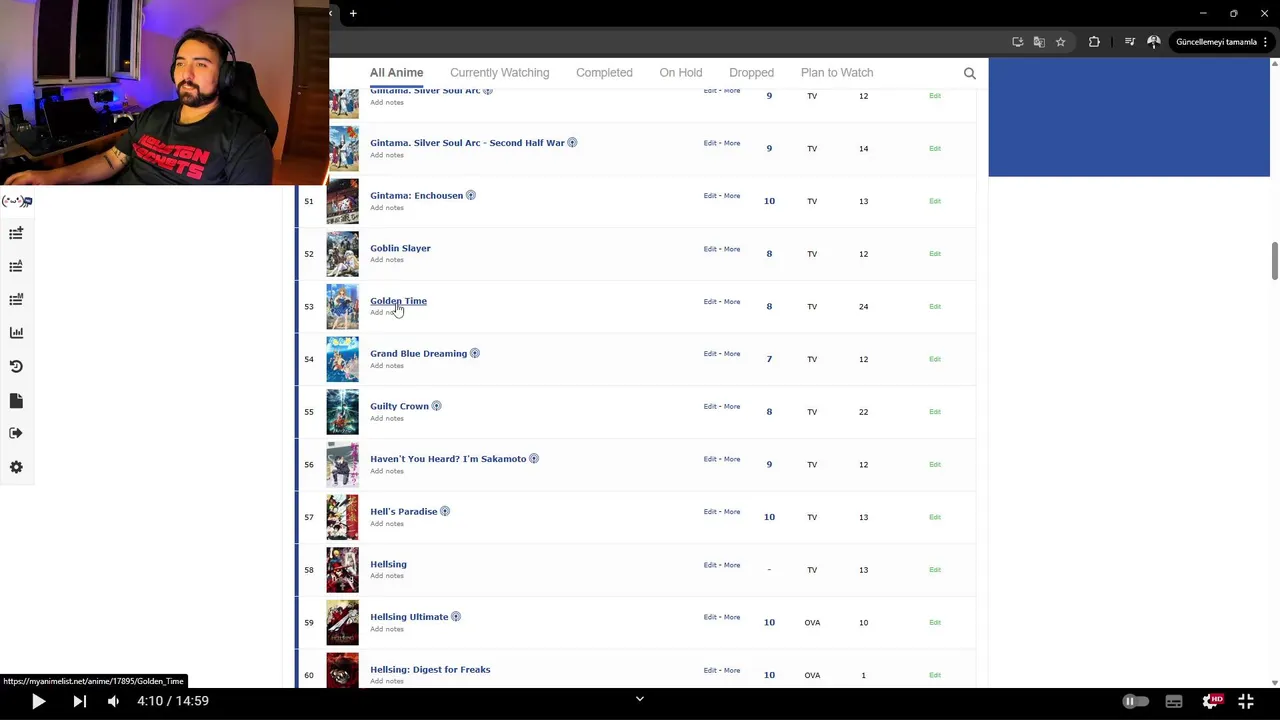Click the info icon beside Hell's Paradise
Image resolution: width=1280 pixels, height=720 pixels.
click(445, 511)
